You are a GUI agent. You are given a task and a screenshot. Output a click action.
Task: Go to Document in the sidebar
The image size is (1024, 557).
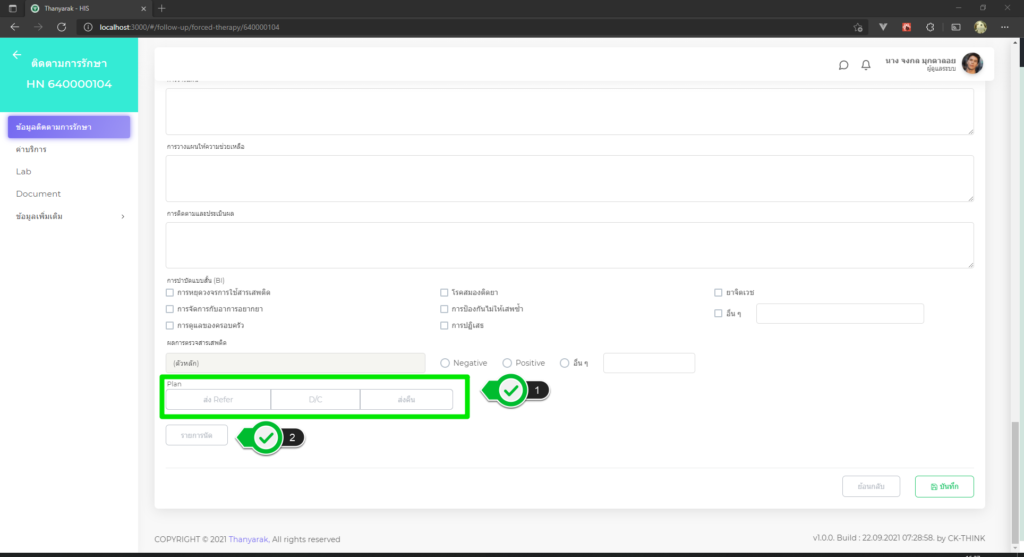click(38, 194)
